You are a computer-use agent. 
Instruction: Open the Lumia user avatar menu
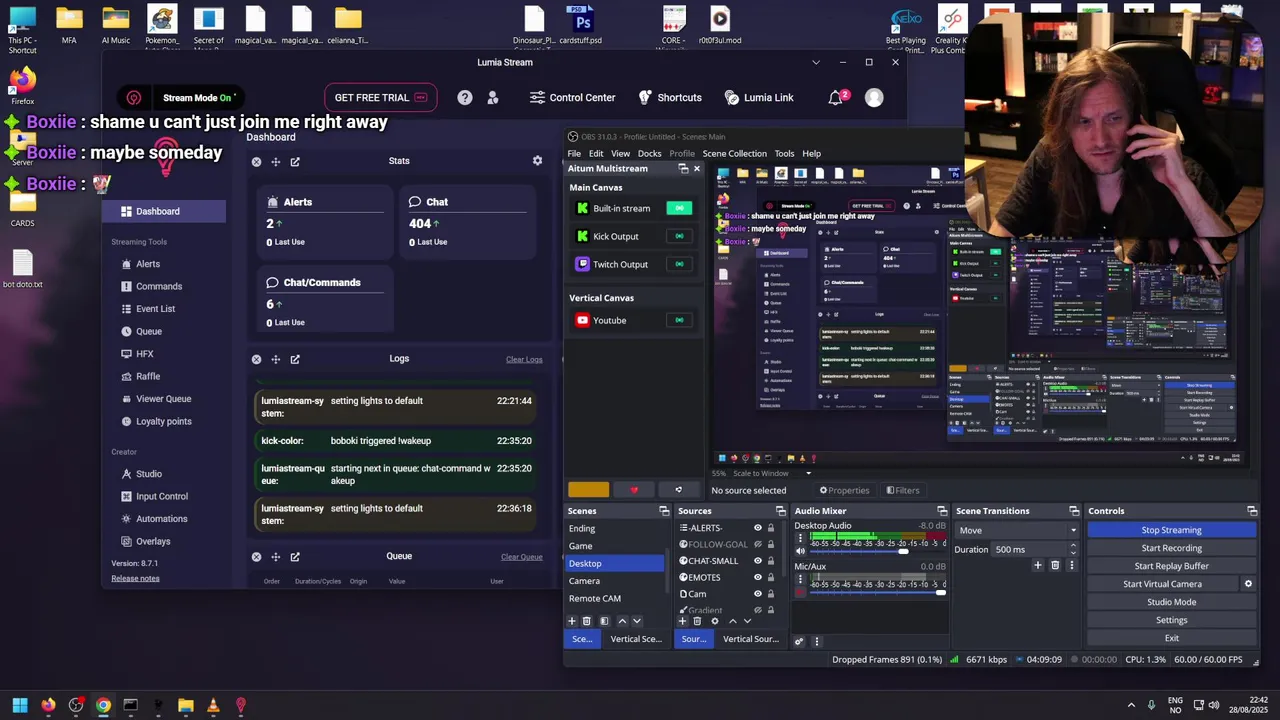pyautogui.click(x=874, y=97)
